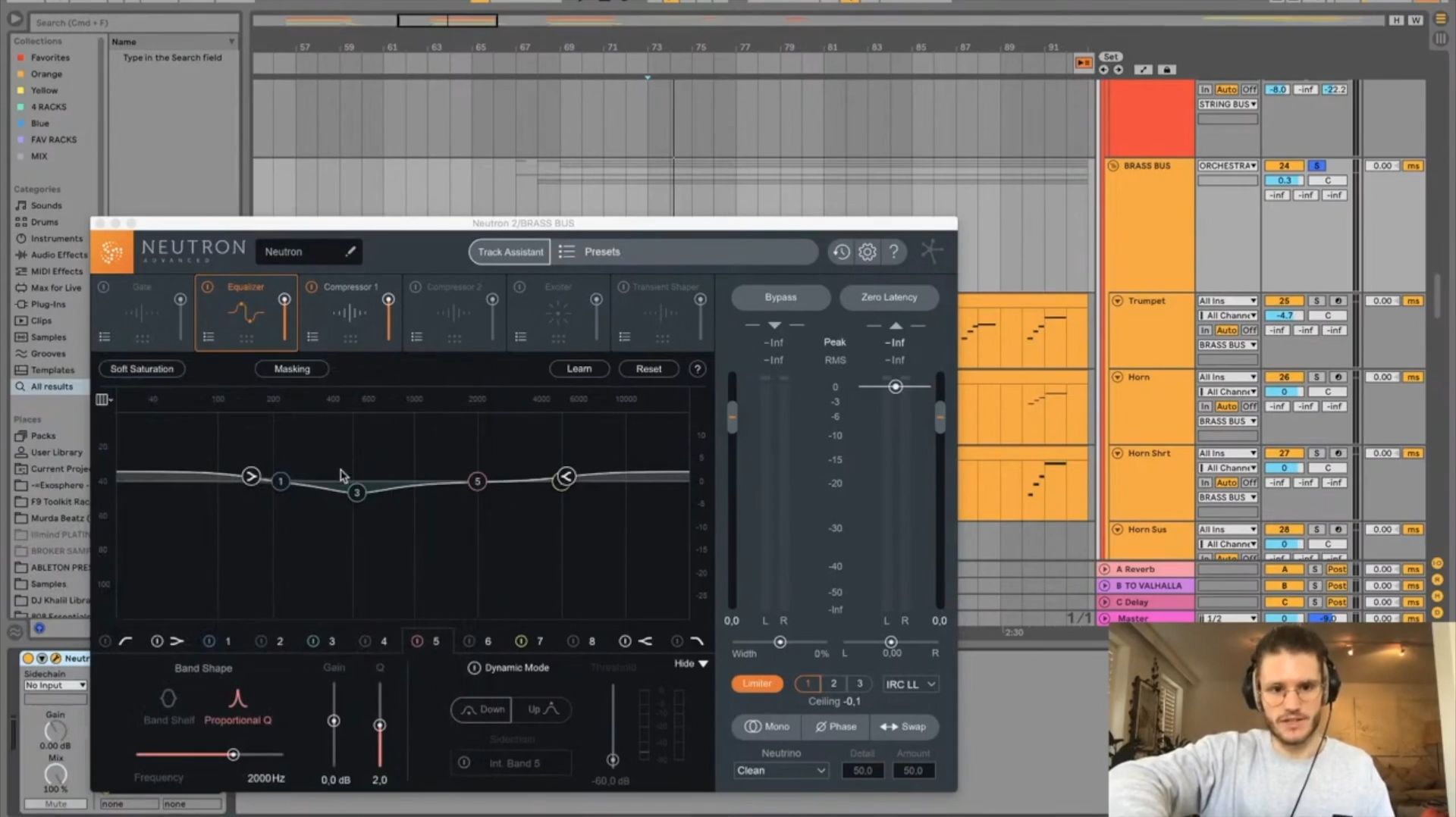Open Neutron undo history clock icon
The image size is (1456, 817).
click(841, 252)
